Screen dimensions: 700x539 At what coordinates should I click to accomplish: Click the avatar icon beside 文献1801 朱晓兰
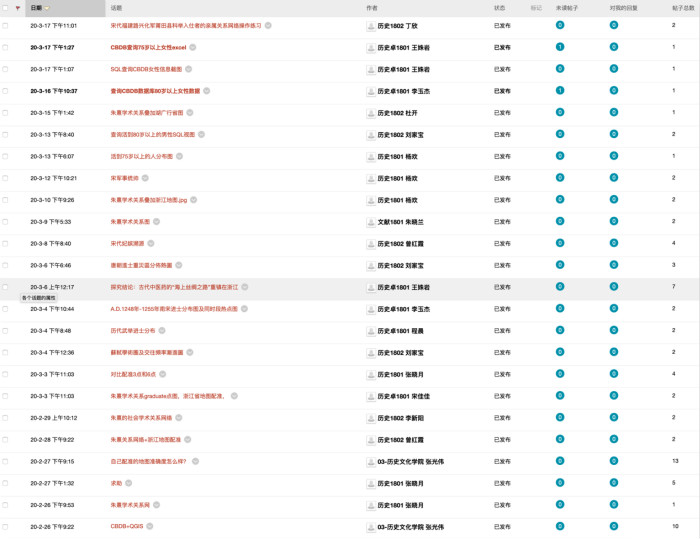pos(371,221)
